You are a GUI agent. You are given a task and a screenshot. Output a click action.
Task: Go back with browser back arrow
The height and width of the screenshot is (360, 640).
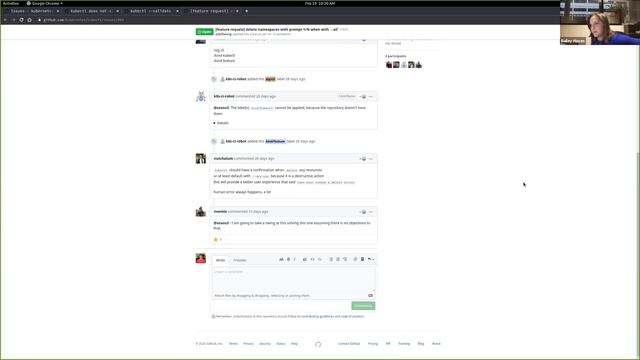pyautogui.click(x=5, y=20)
